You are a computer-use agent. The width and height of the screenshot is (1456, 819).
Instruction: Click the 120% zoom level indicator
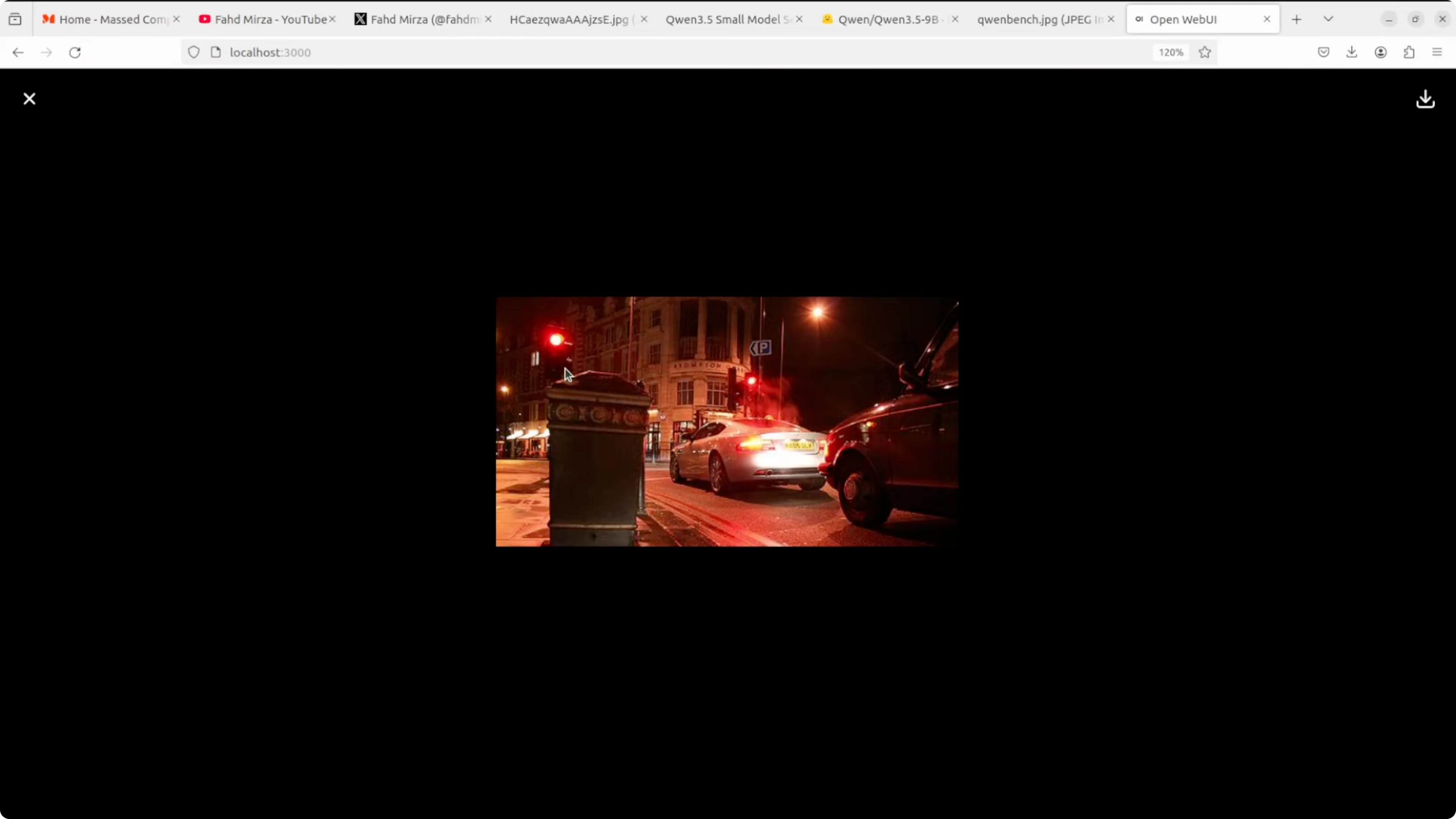point(1171,53)
